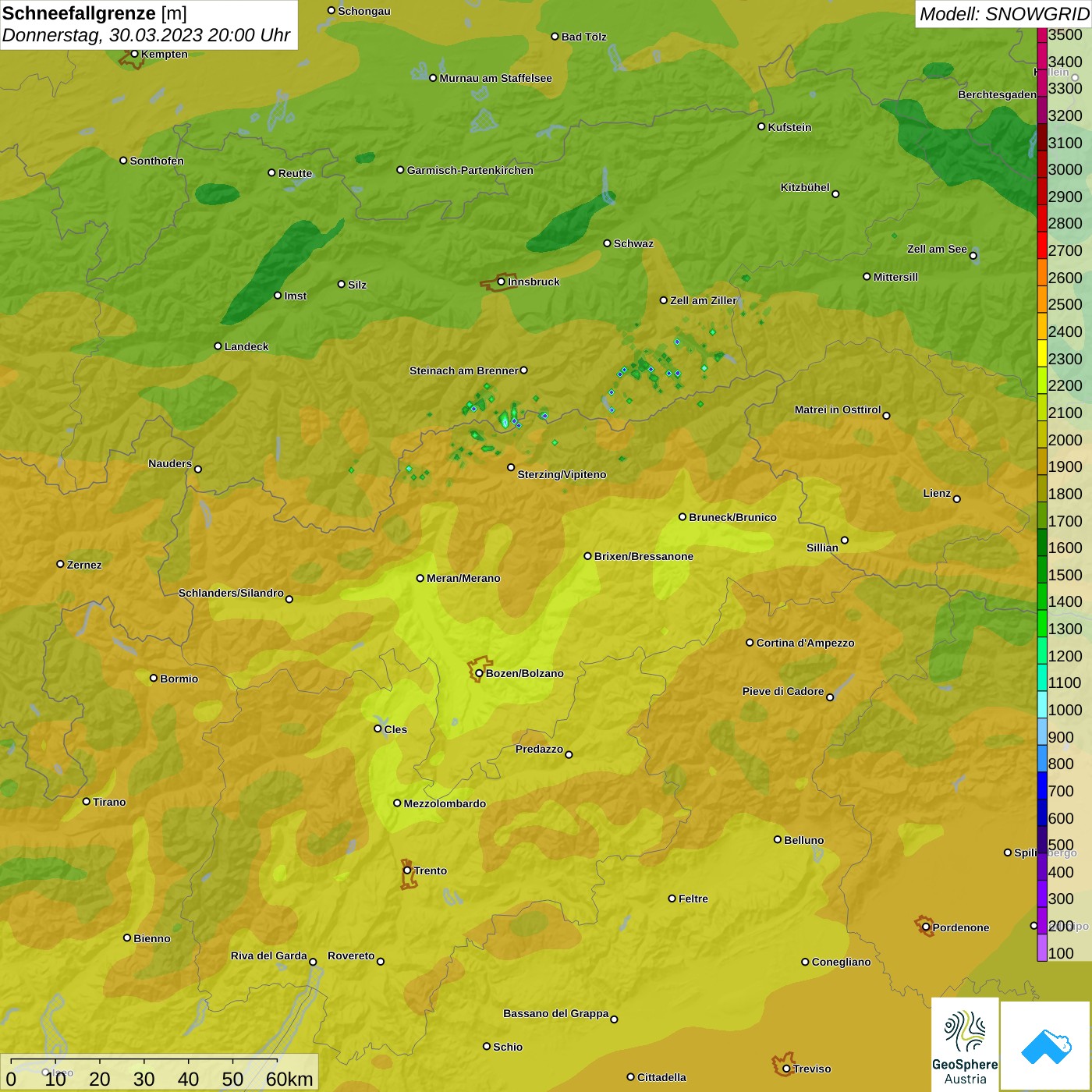Click the Zell am Ziller label
Screen dimensions: 1092x1092
[703, 300]
